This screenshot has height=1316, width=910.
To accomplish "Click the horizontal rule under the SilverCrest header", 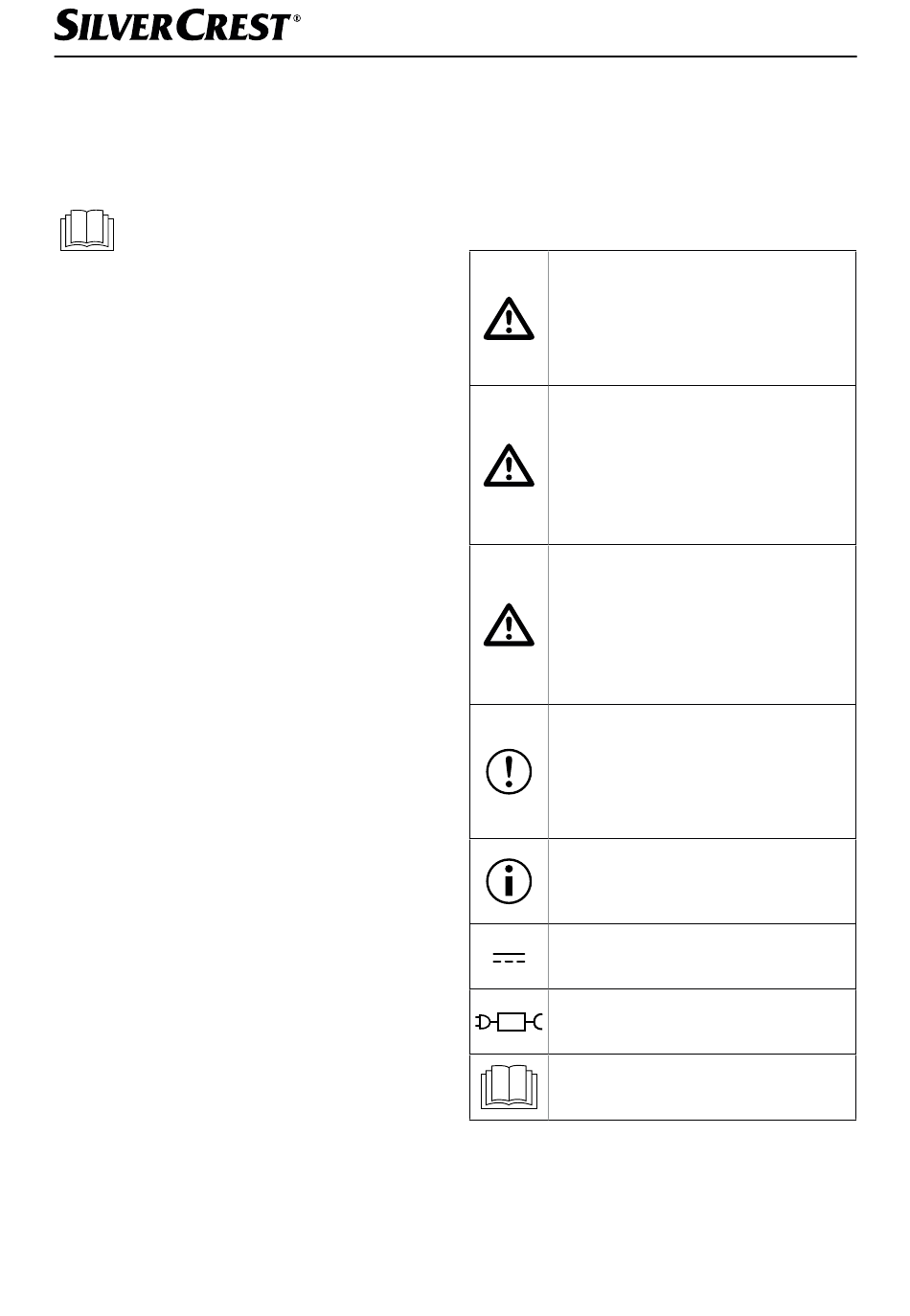I will click(x=455, y=57).
